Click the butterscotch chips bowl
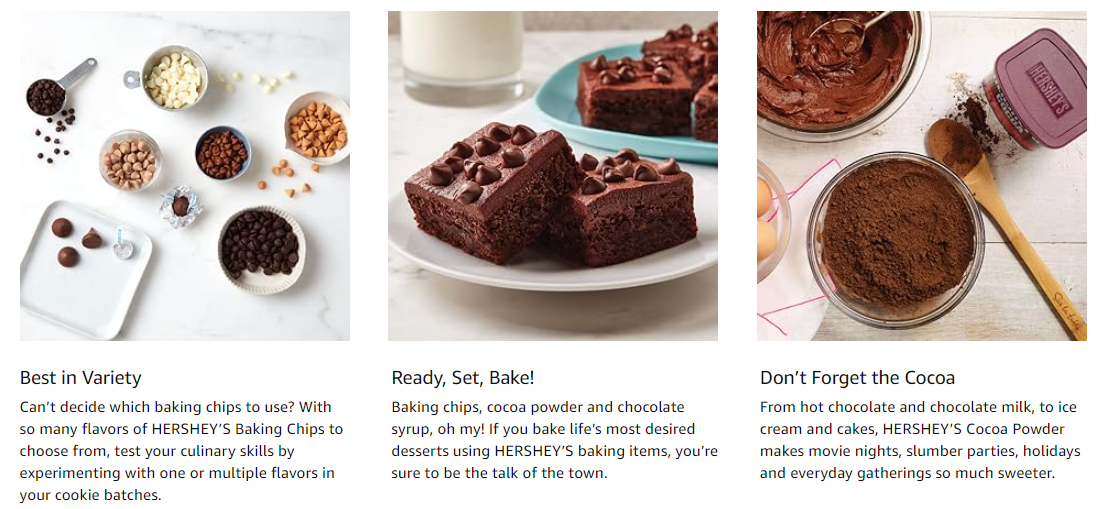1098x509 pixels. pyautogui.click(x=317, y=128)
